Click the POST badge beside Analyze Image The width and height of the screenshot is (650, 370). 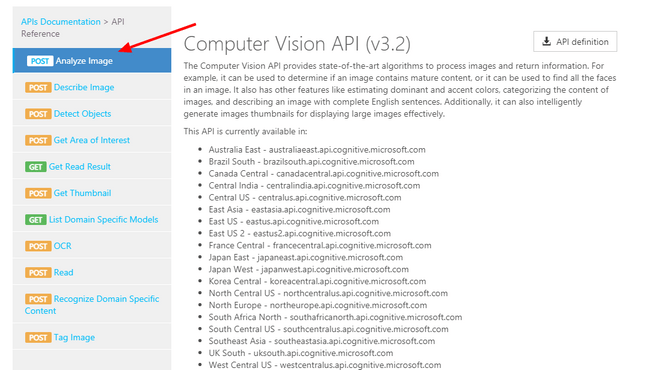tap(40, 61)
